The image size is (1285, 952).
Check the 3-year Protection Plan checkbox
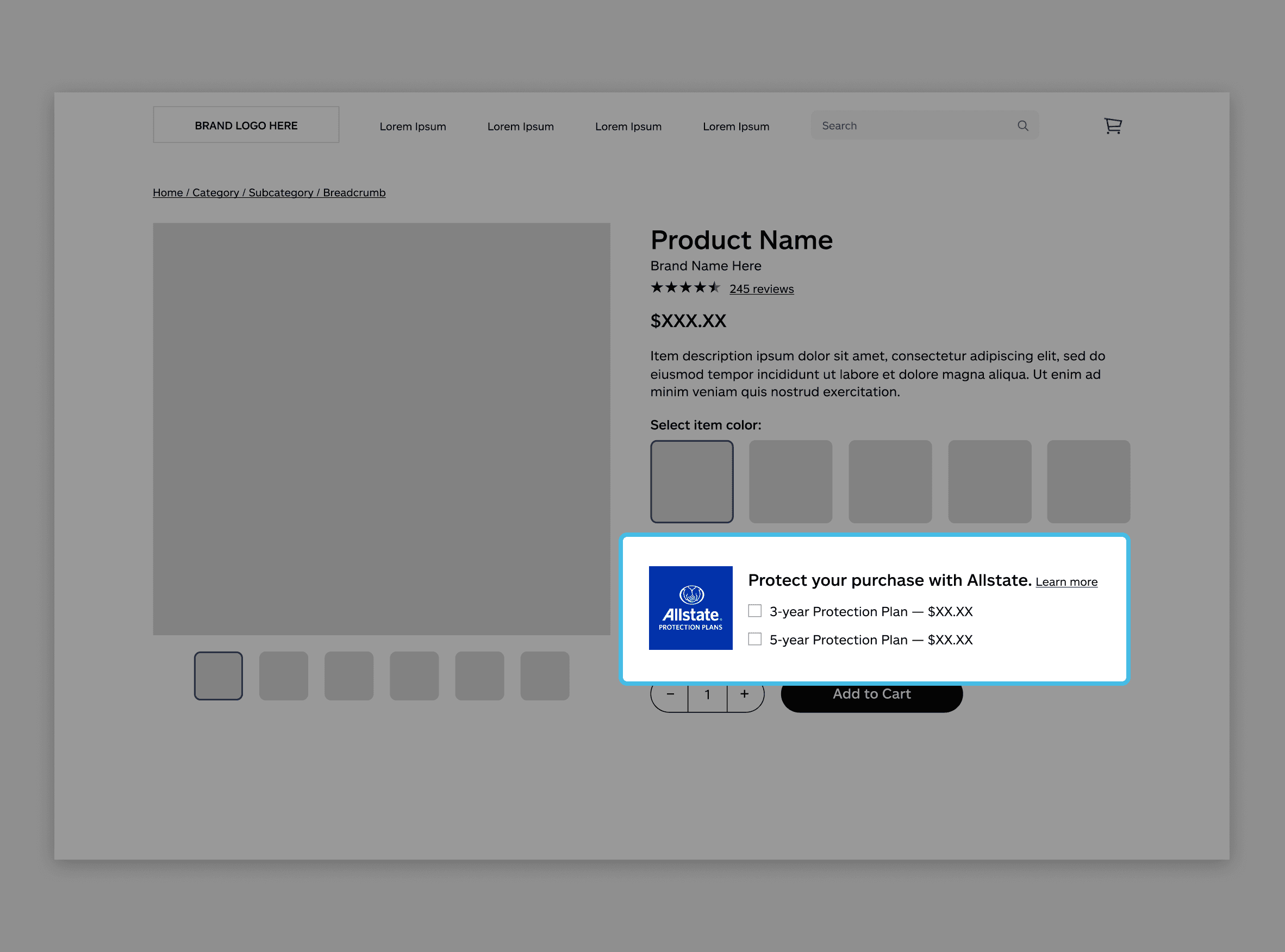click(x=754, y=611)
